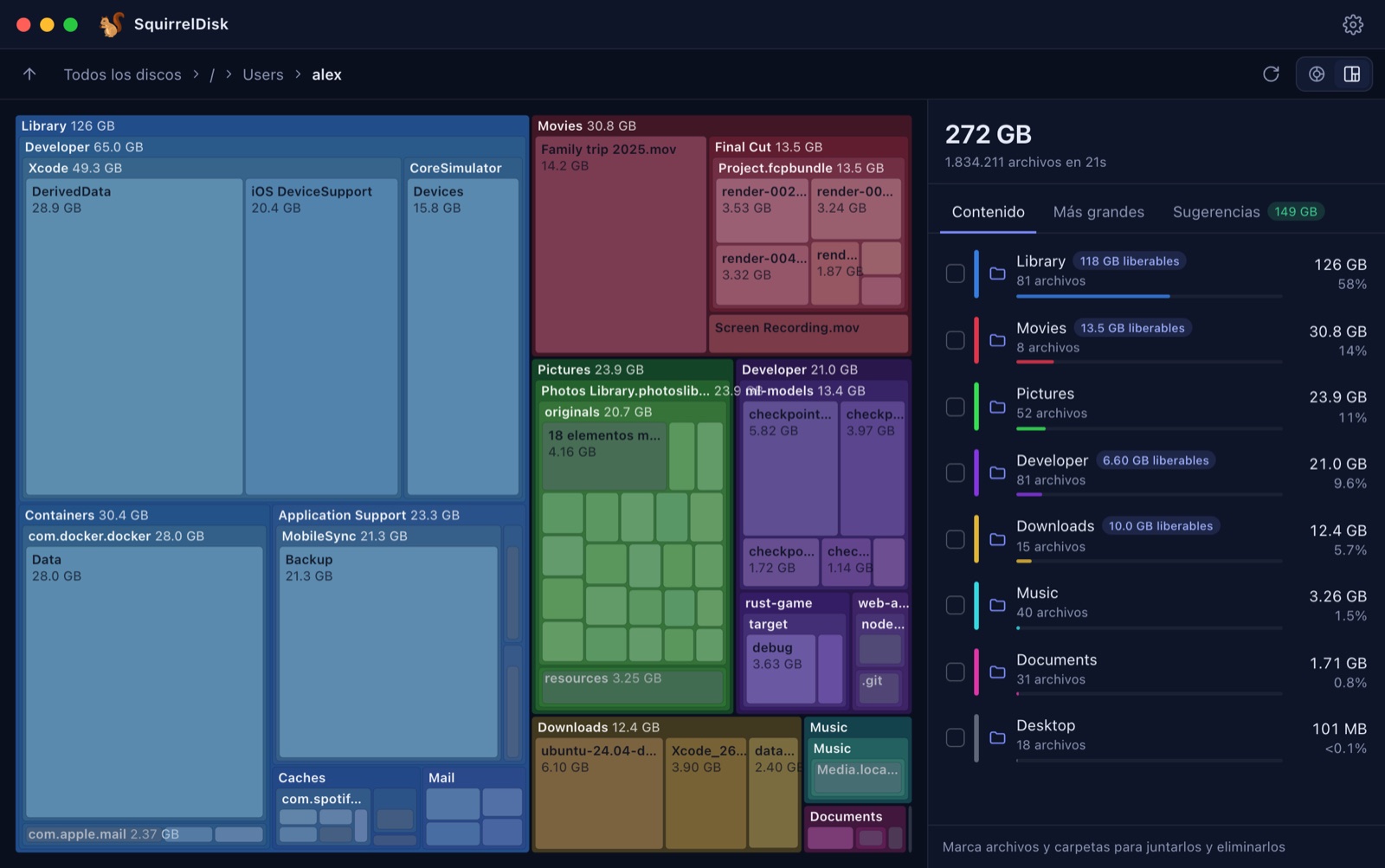1385x868 pixels.
Task: Open the Sugerencias tab
Action: [1248, 212]
